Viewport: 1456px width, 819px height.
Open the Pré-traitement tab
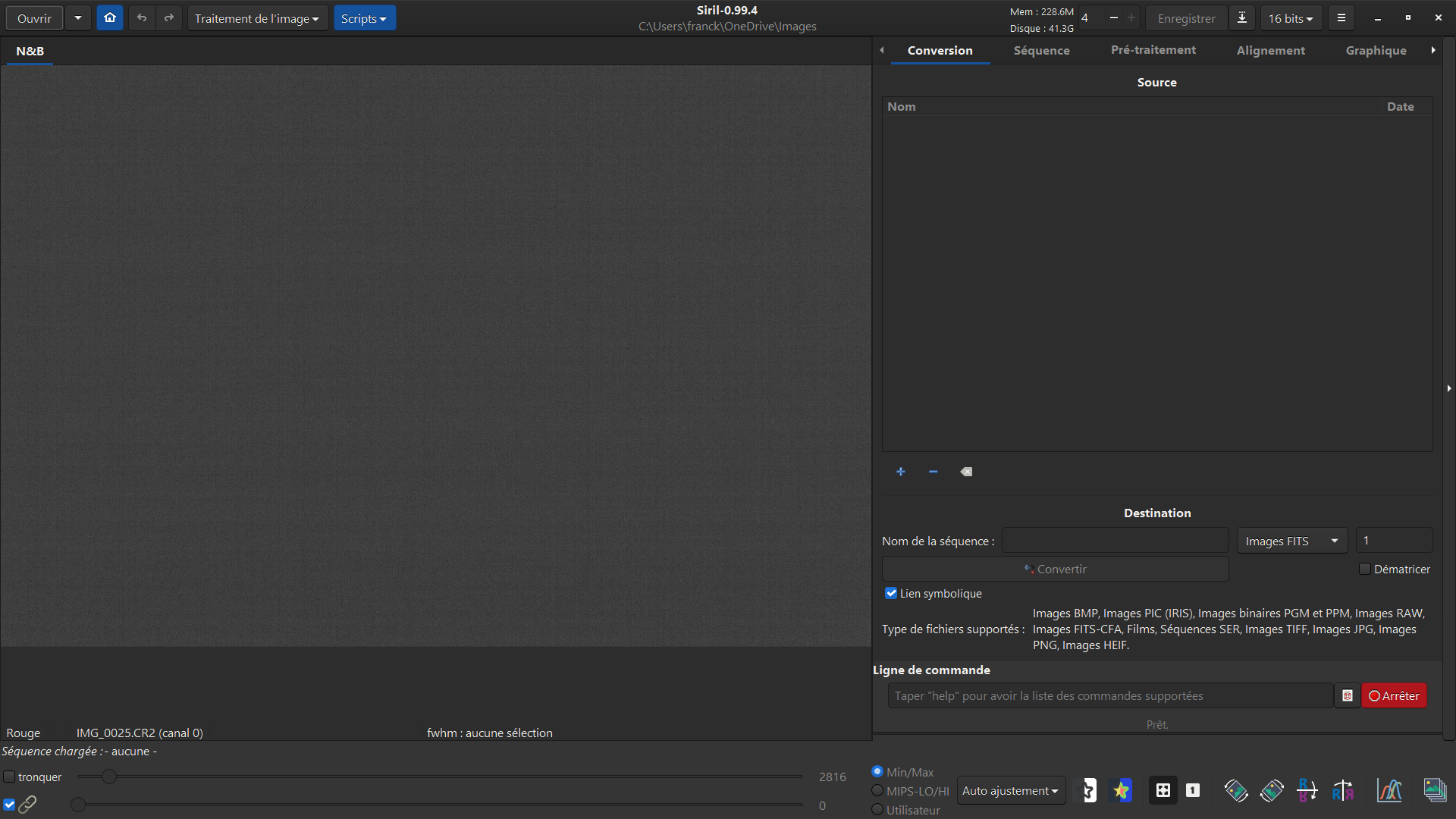pyautogui.click(x=1153, y=50)
